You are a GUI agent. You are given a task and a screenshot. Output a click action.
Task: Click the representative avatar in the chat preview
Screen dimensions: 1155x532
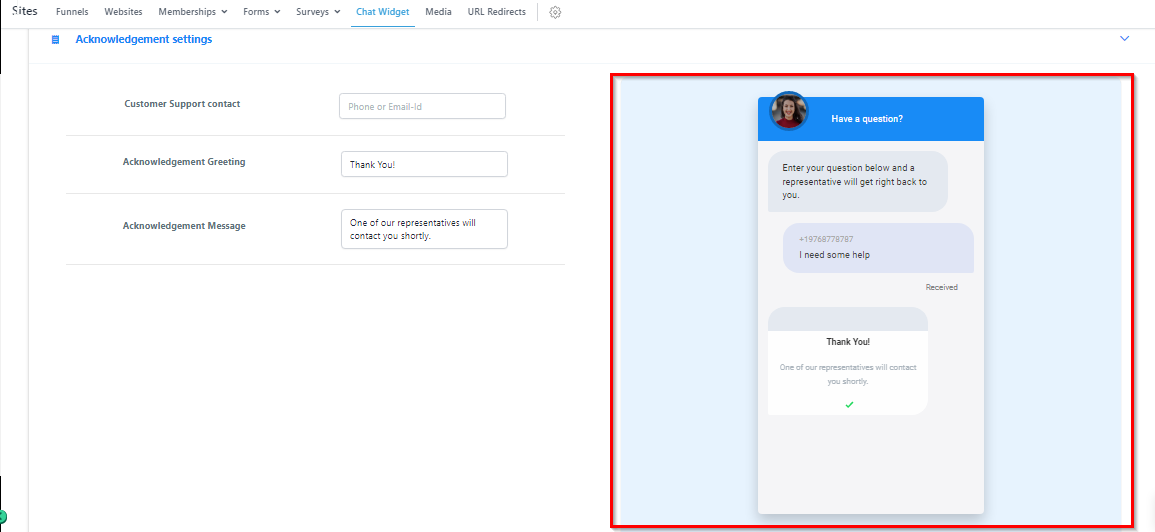(x=788, y=111)
